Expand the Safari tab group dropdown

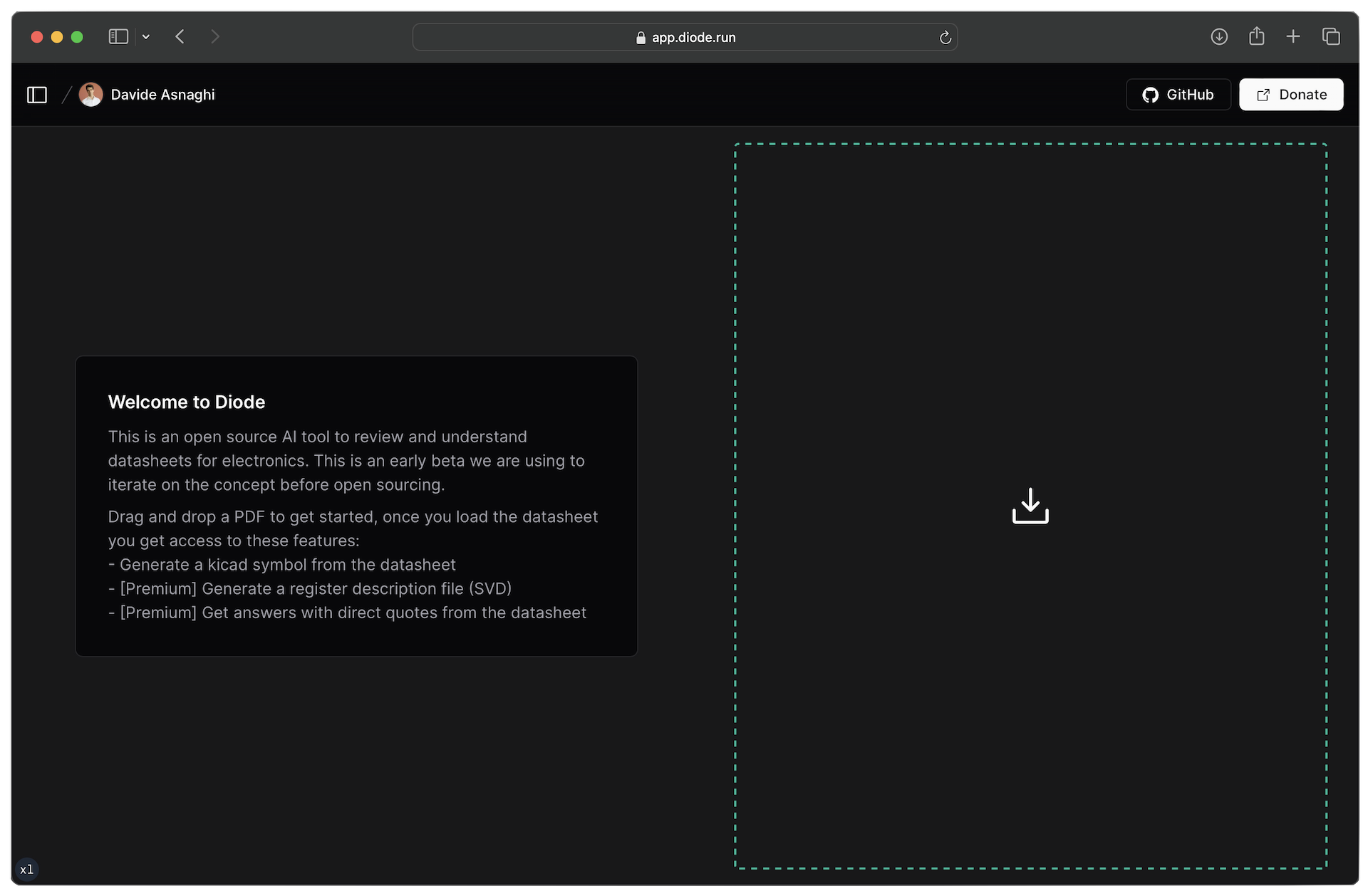point(146,37)
